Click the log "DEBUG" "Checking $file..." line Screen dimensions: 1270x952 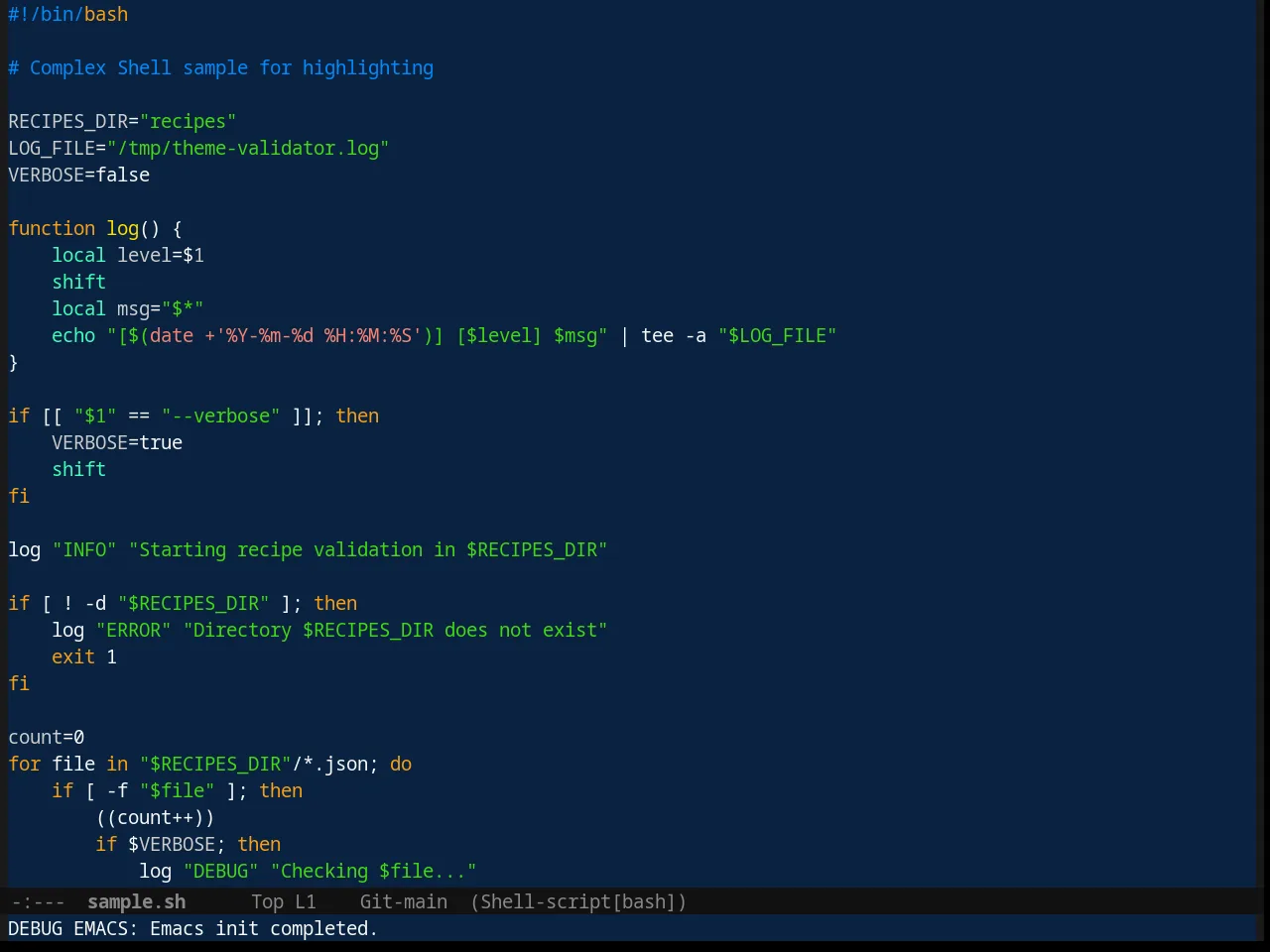308,871
